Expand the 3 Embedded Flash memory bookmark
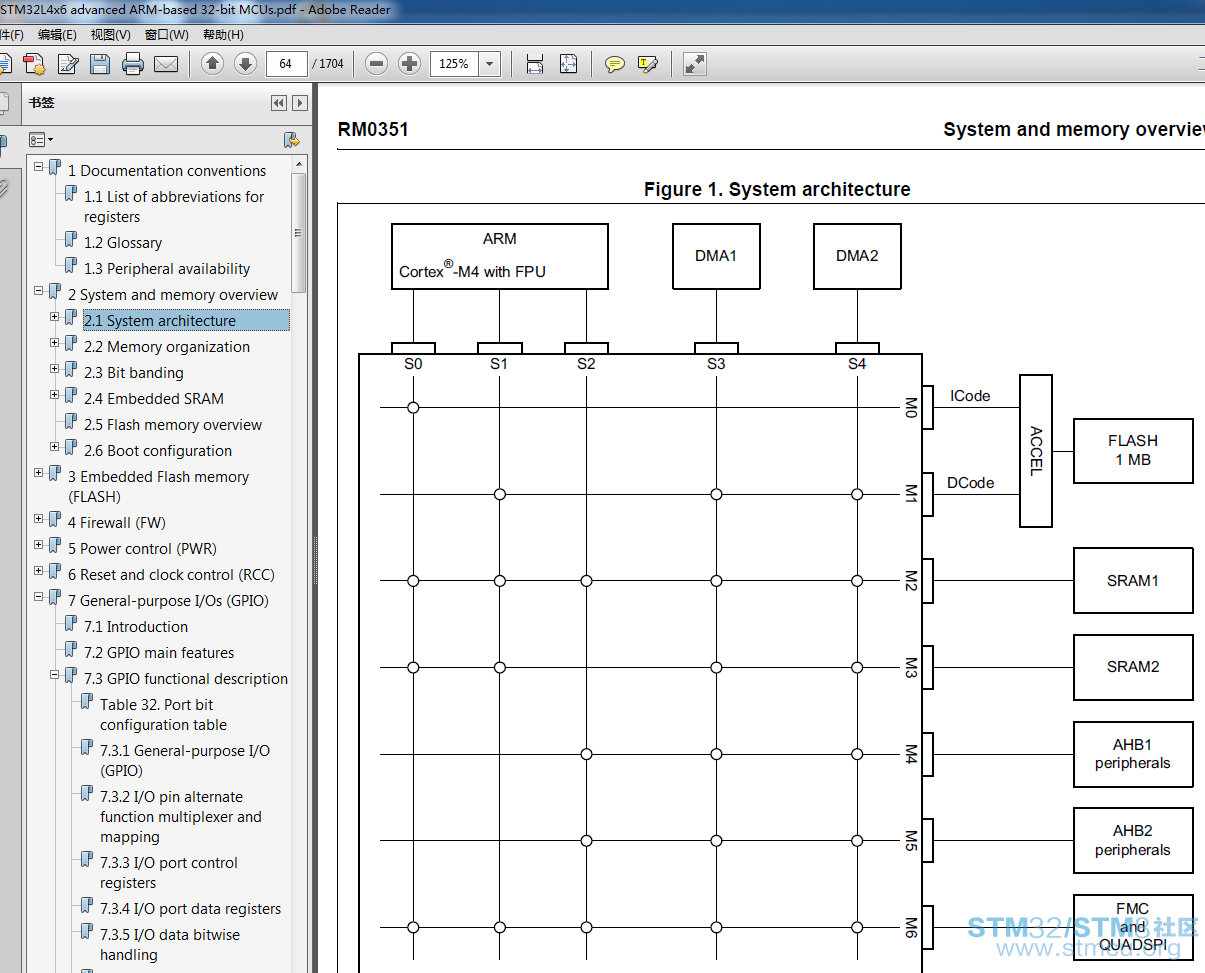This screenshot has width=1205, height=973. (x=39, y=473)
